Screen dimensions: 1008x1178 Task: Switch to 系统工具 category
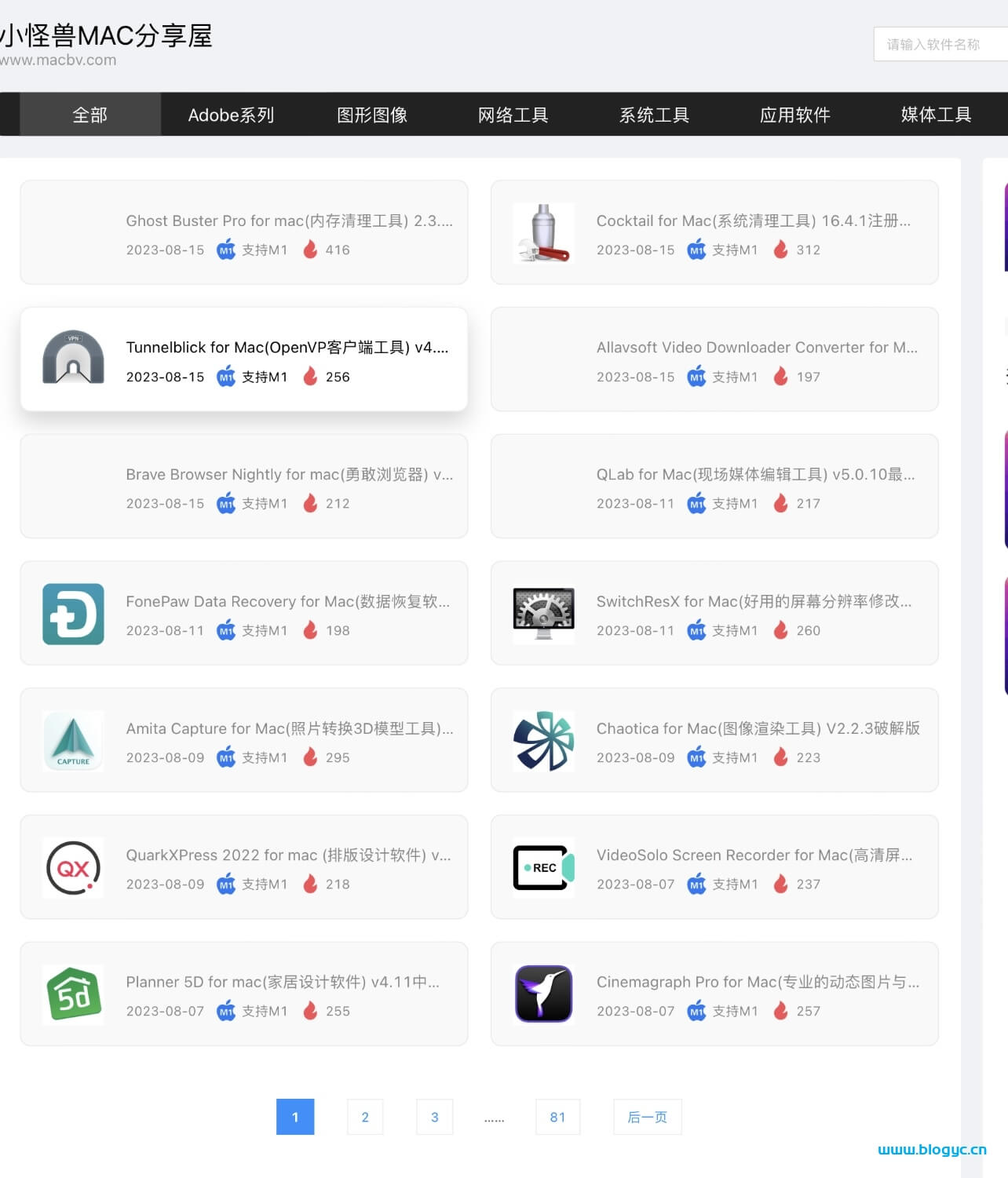[x=654, y=115]
